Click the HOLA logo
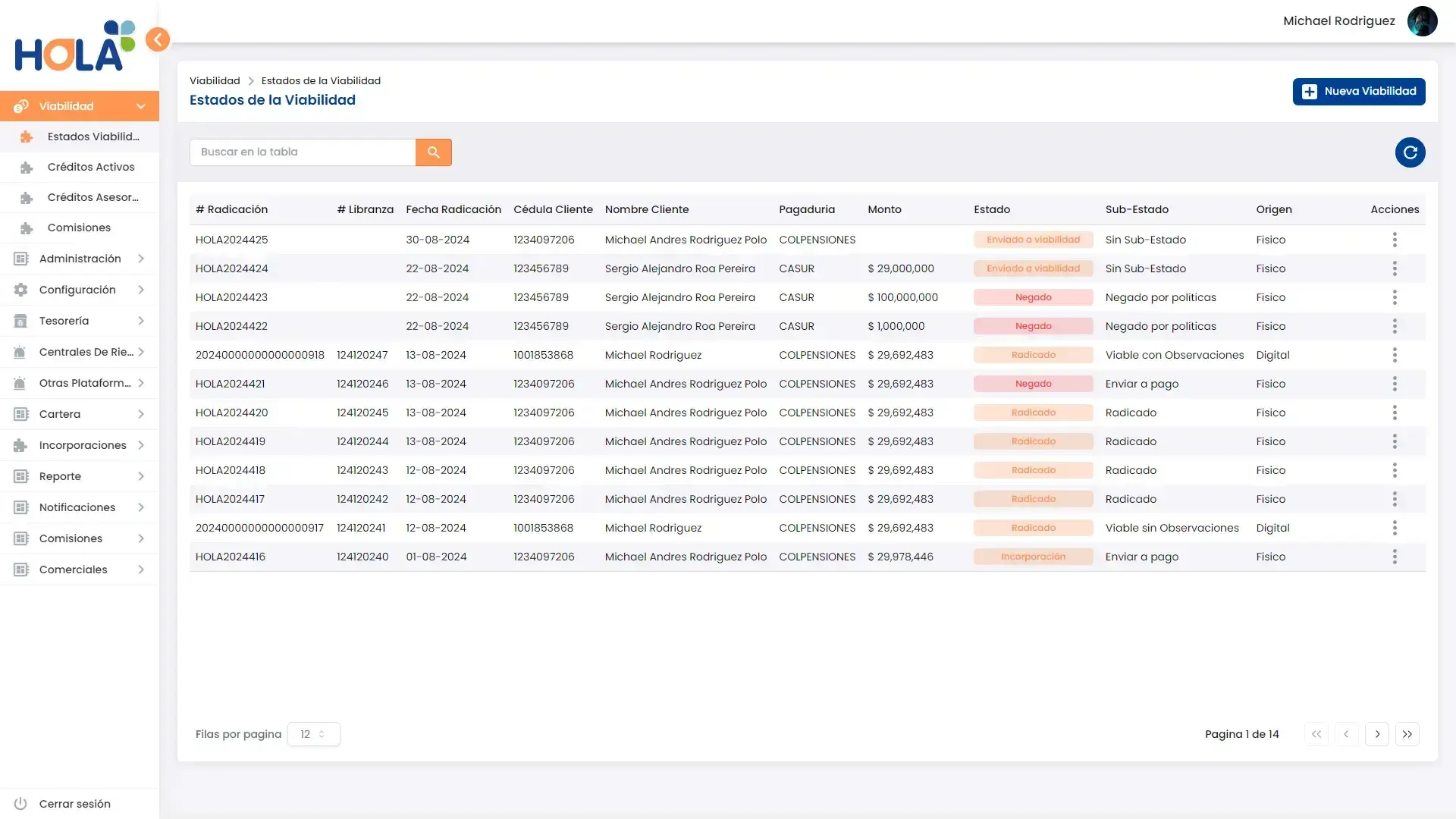Viewport: 1456px width, 819px height. [75, 46]
